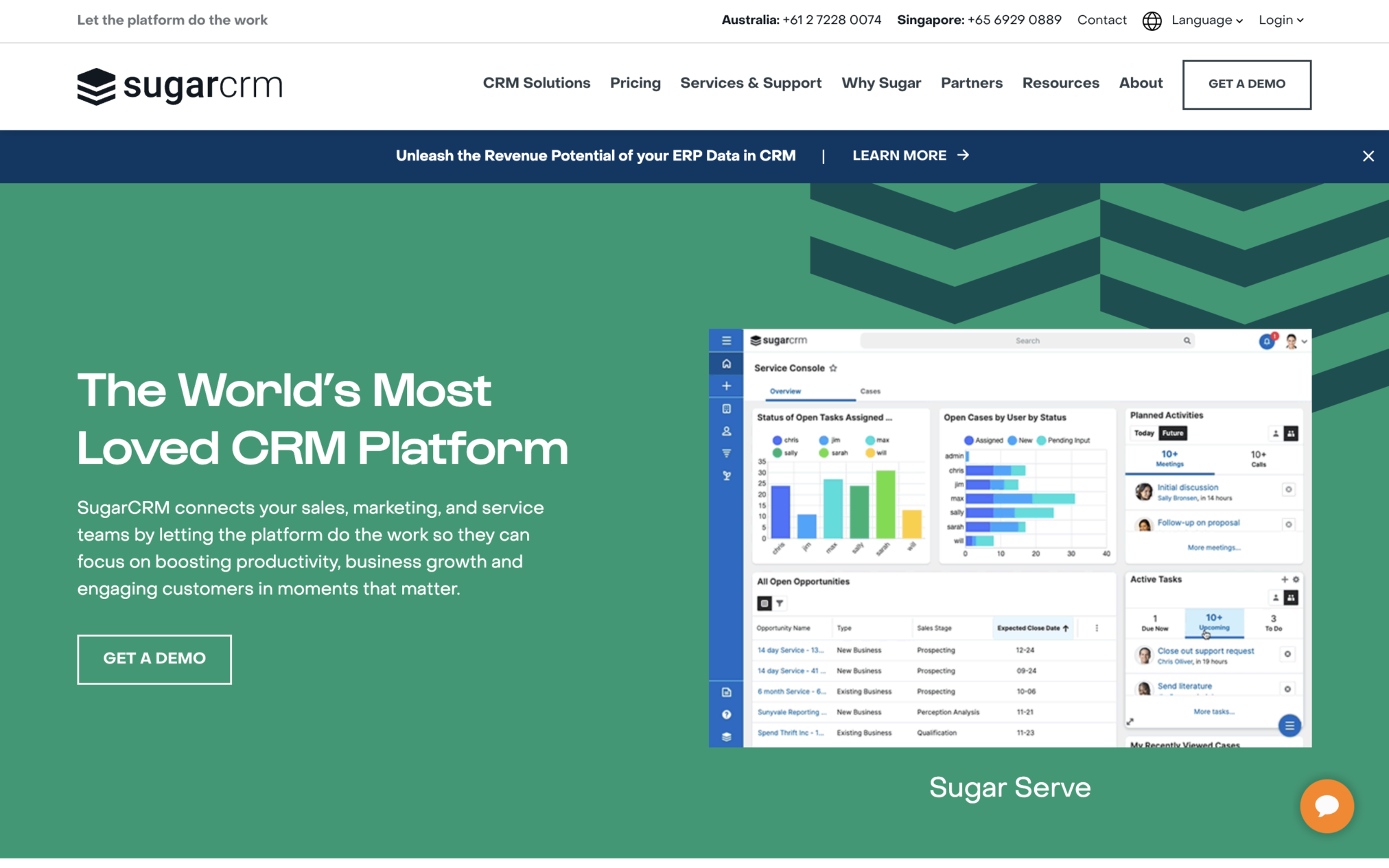Click the Expected Close Date column header

coord(1032,628)
